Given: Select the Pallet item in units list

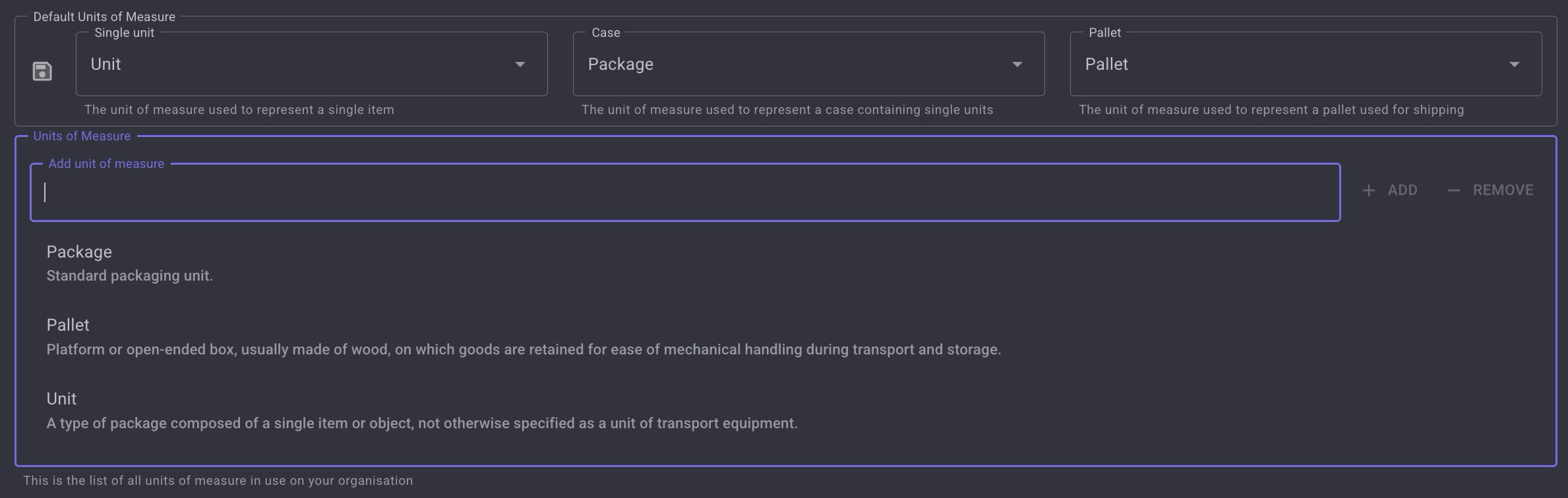Looking at the screenshot, I should click(x=785, y=337).
